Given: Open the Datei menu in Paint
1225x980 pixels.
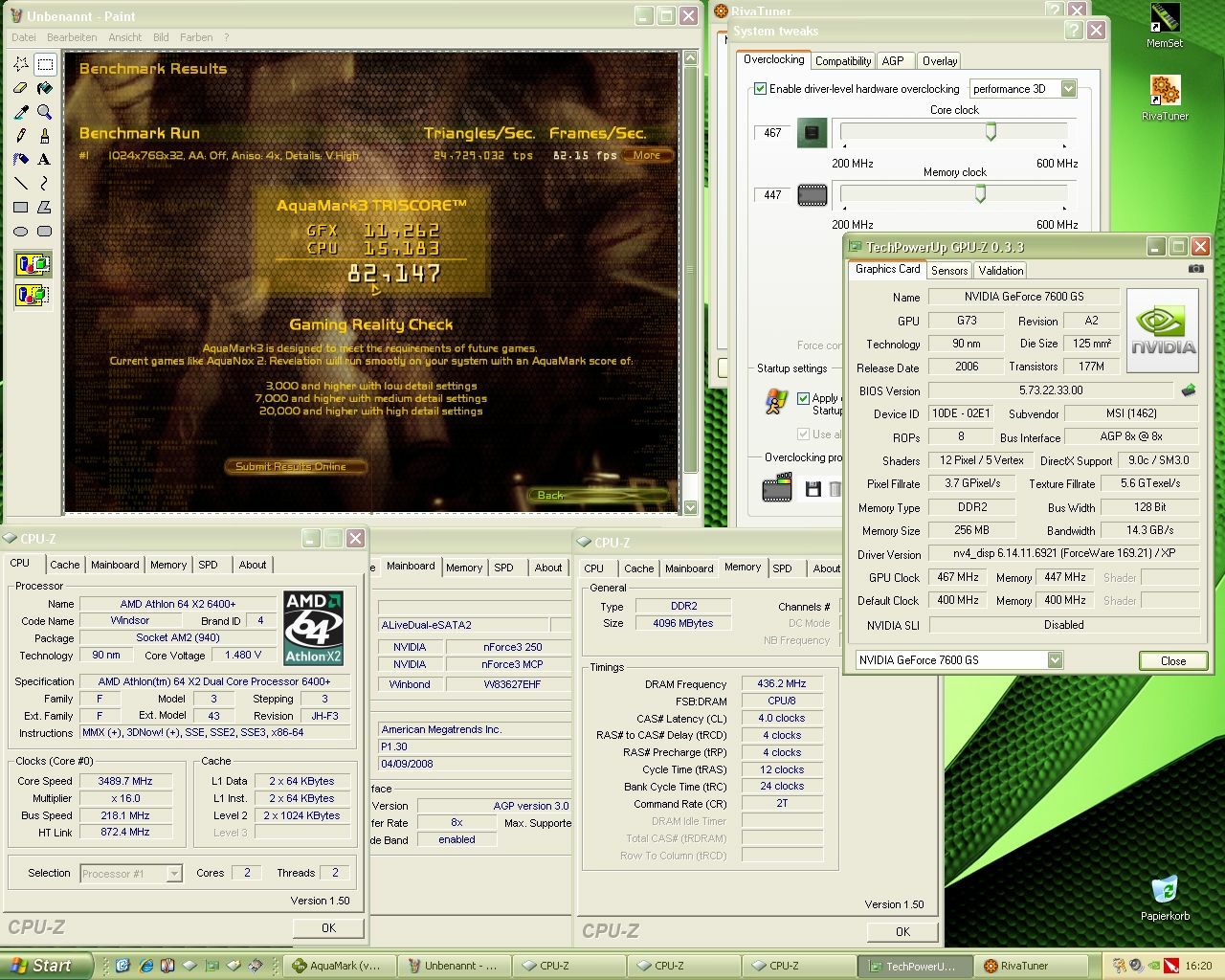Looking at the screenshot, I should coord(23,37).
